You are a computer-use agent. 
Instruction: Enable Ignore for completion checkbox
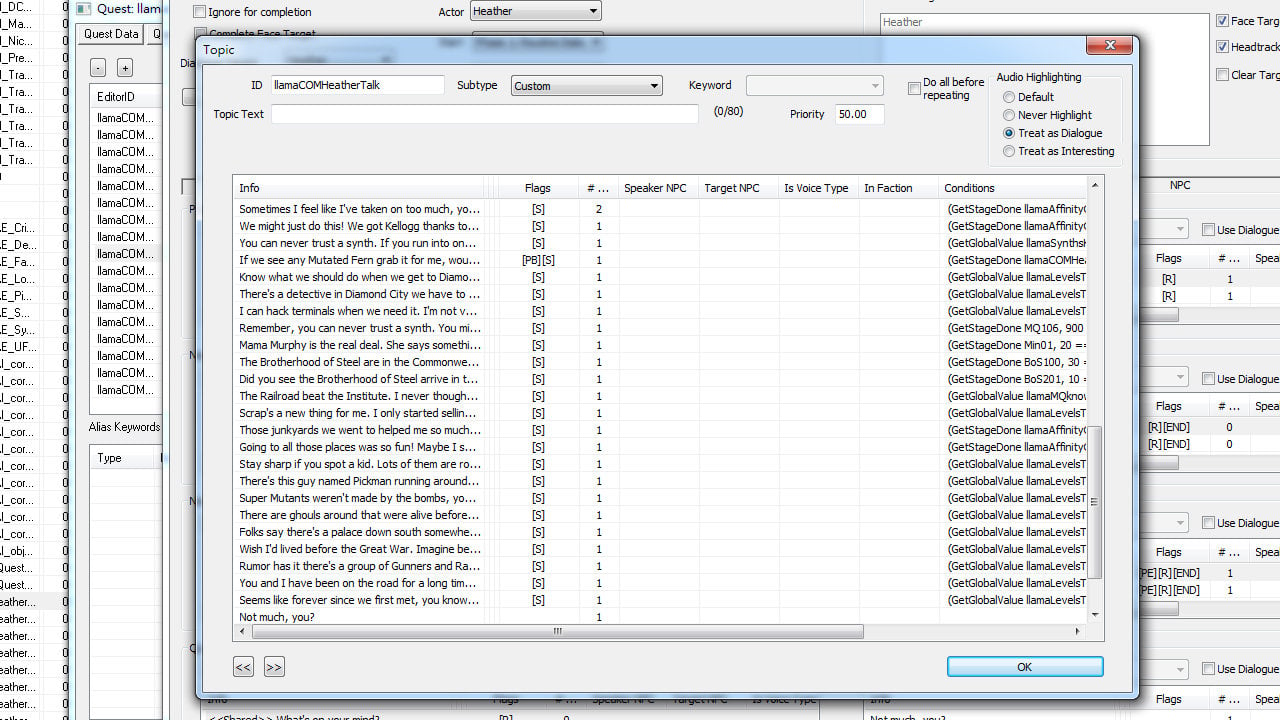pyautogui.click(x=200, y=12)
